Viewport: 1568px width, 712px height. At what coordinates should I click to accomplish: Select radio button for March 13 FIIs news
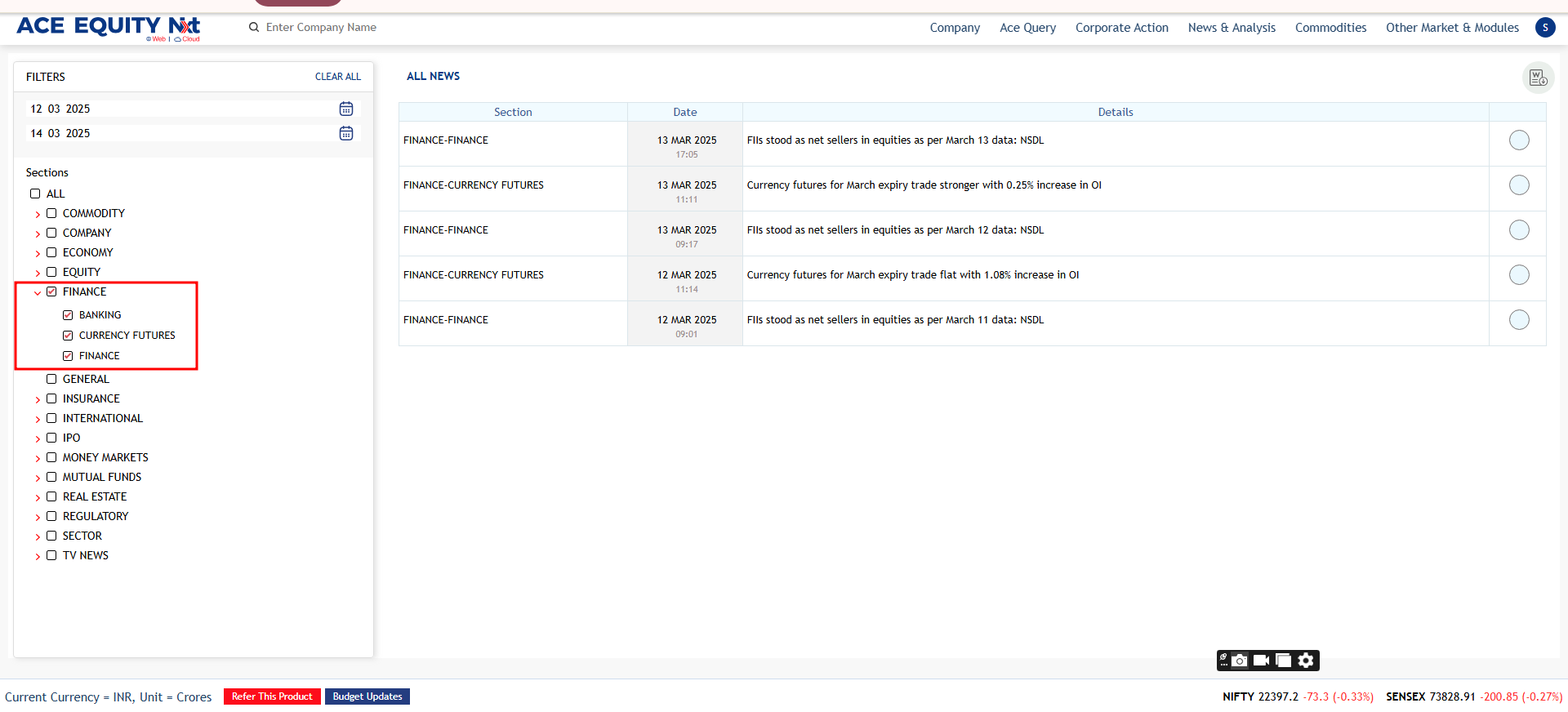(1518, 140)
